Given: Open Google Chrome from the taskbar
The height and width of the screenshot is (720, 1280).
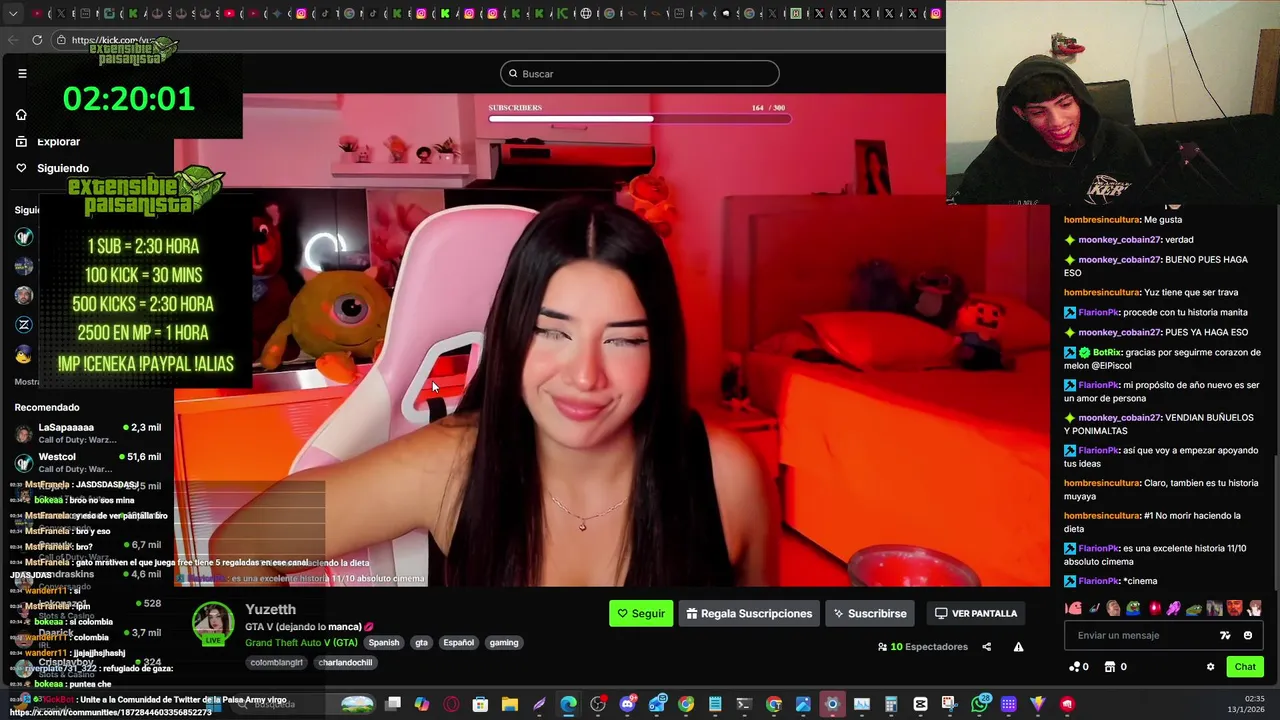Looking at the screenshot, I should [685, 704].
